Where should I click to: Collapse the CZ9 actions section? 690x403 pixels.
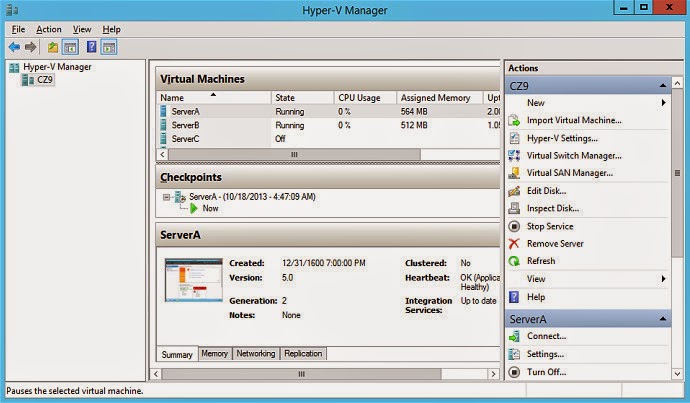663,86
